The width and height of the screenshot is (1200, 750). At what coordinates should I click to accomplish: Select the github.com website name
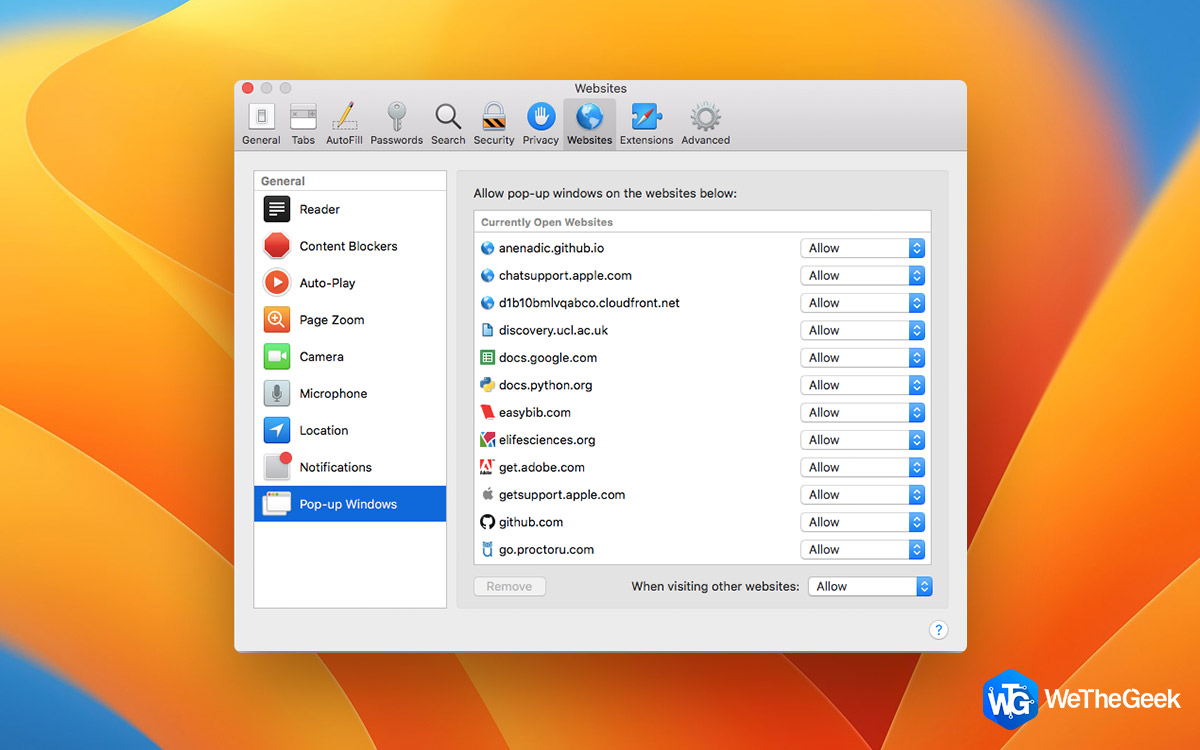click(x=531, y=522)
